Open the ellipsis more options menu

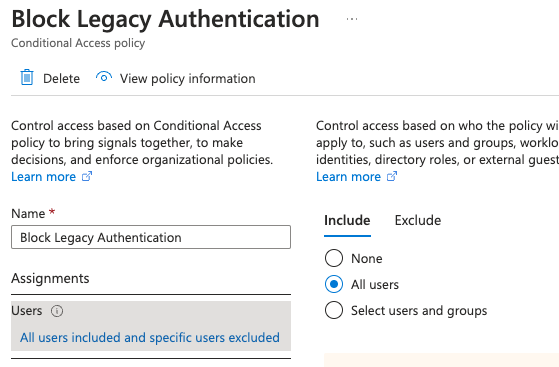pyautogui.click(x=352, y=19)
